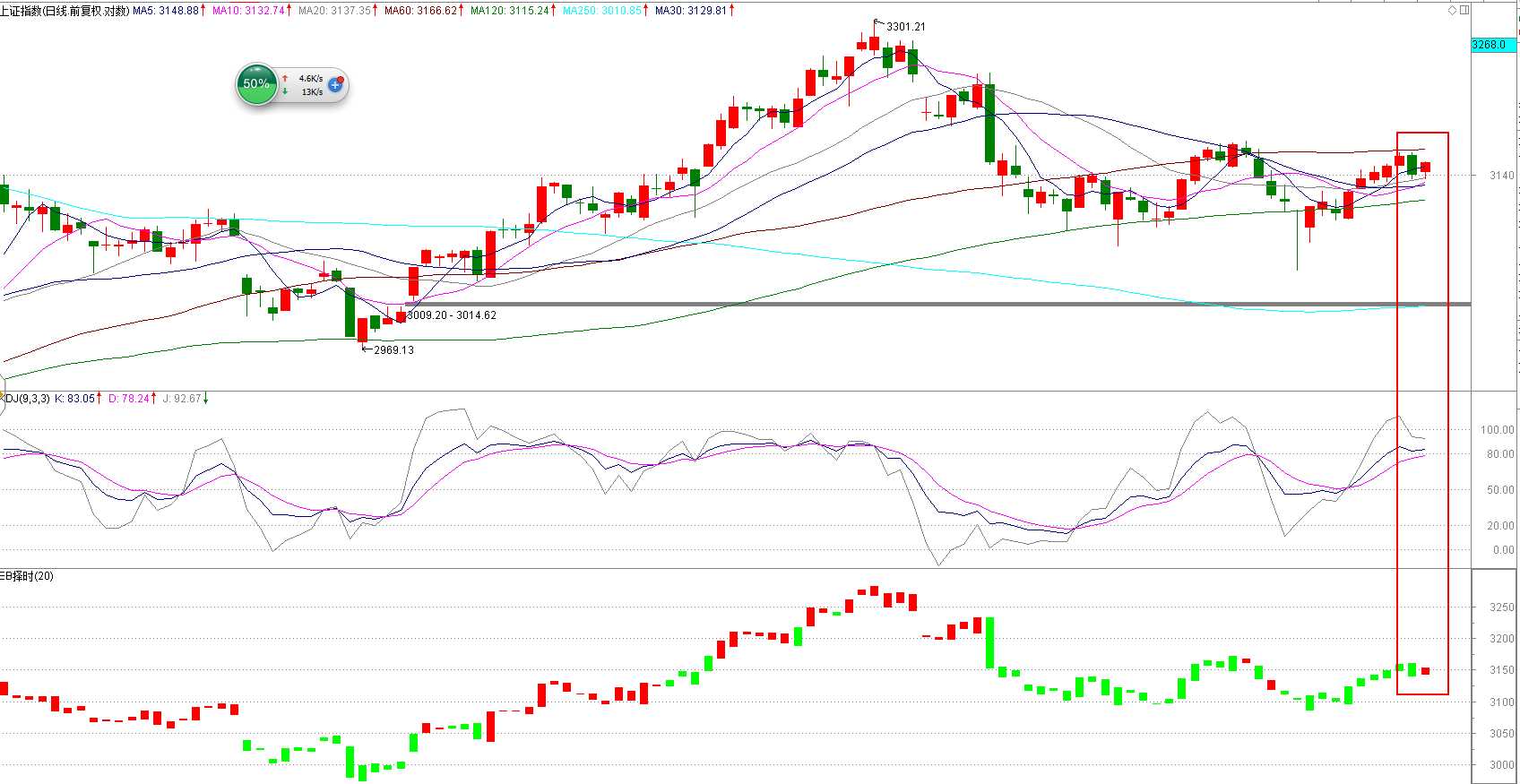
Task: Click the upload speed 4.6K/s readout
Action: [x=310, y=79]
